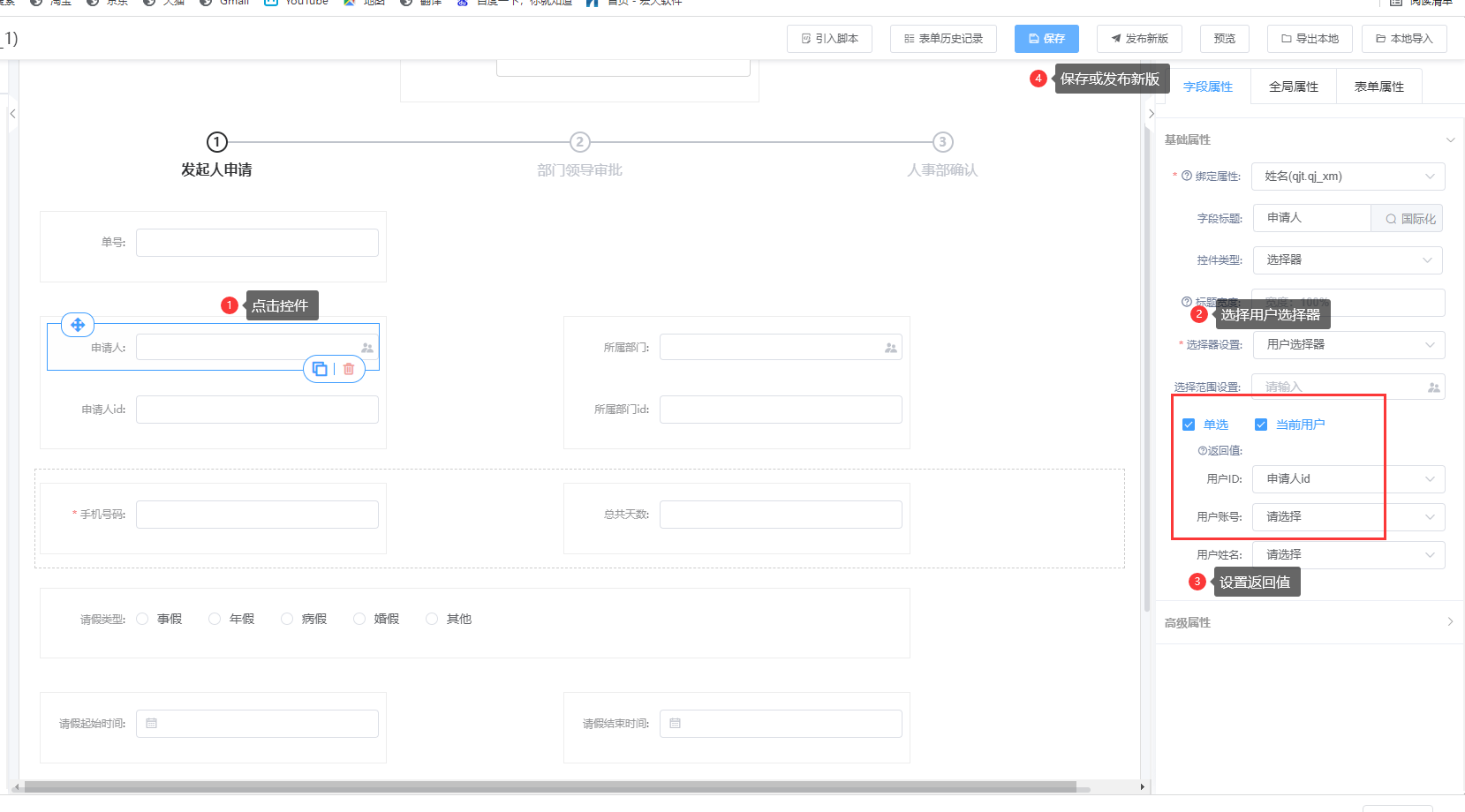
Task: Click the 发布新版 button
Action: (1139, 39)
